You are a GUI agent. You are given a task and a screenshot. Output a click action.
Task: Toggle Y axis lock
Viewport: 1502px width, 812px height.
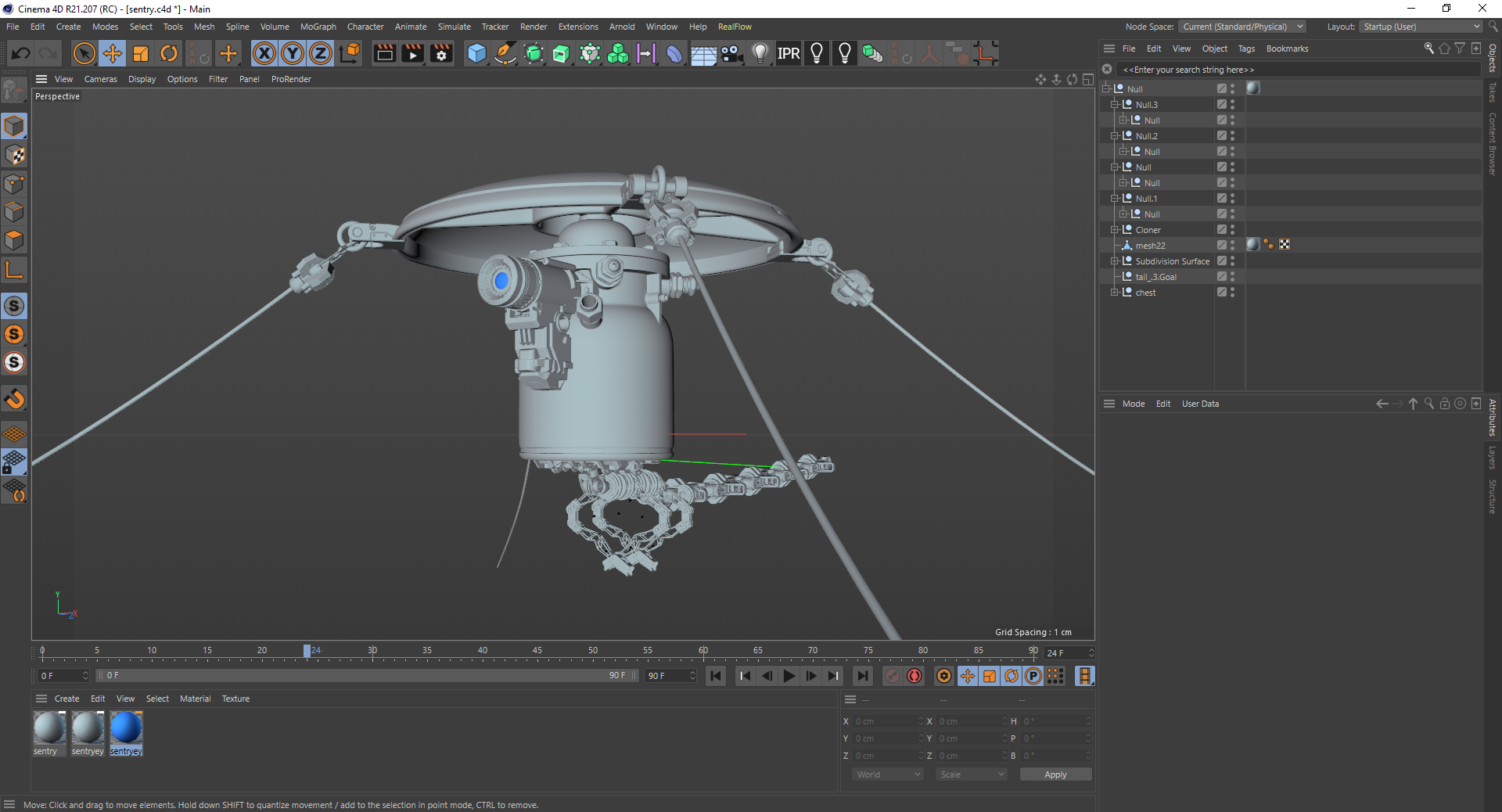[293, 53]
